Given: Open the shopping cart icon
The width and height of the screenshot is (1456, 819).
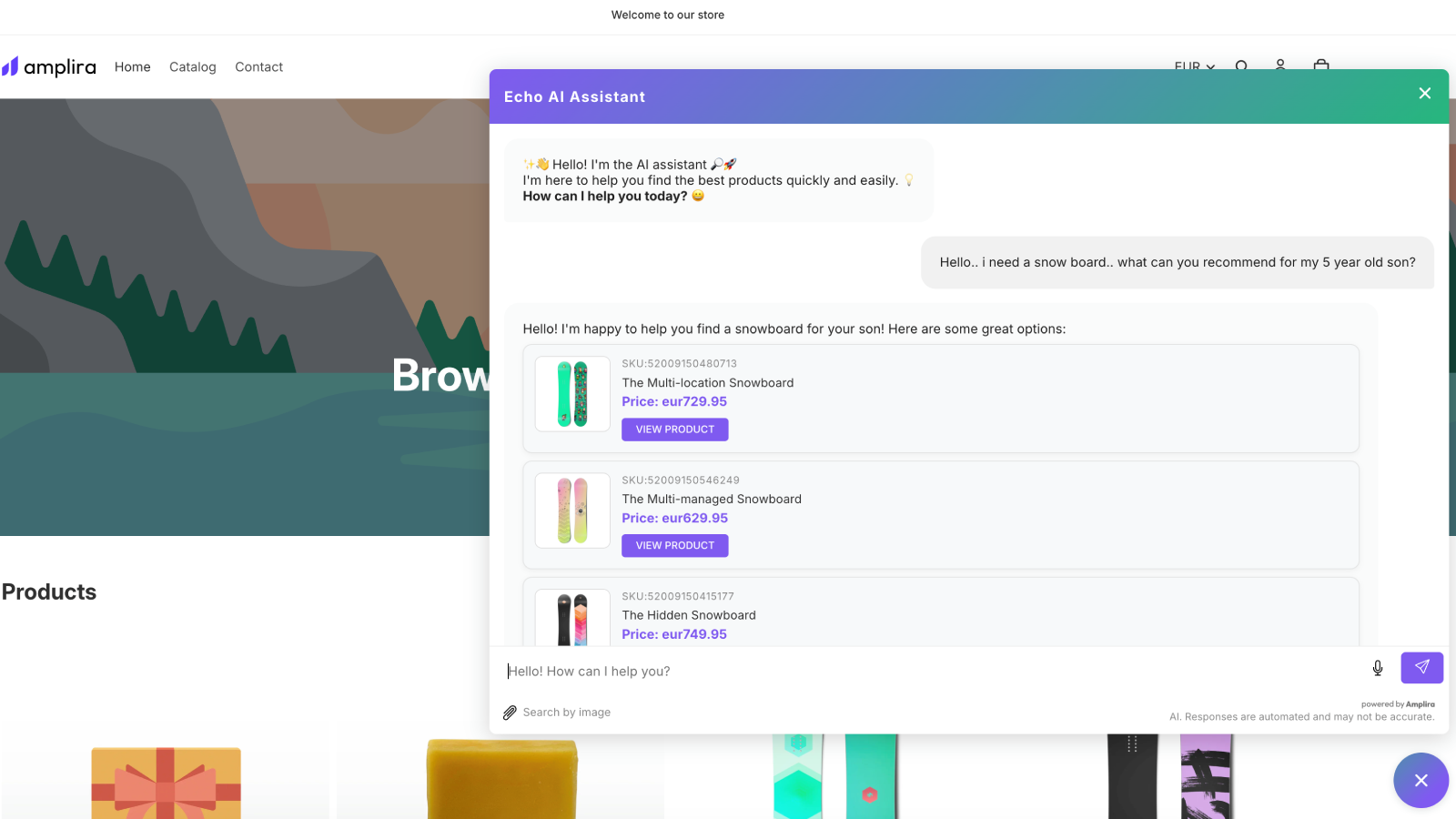Looking at the screenshot, I should coord(1321,65).
